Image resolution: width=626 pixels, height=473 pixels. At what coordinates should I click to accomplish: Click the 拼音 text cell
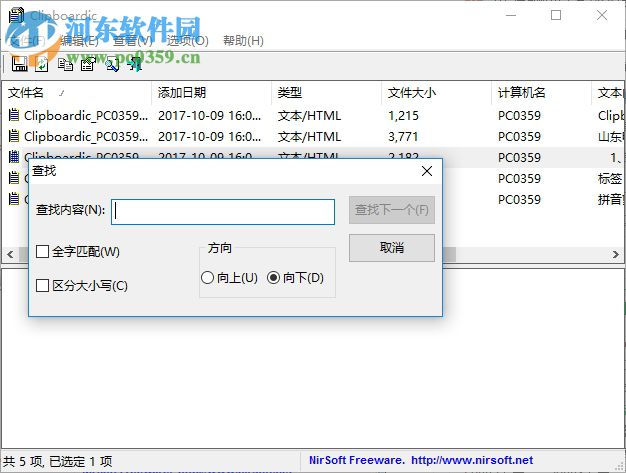(610, 199)
